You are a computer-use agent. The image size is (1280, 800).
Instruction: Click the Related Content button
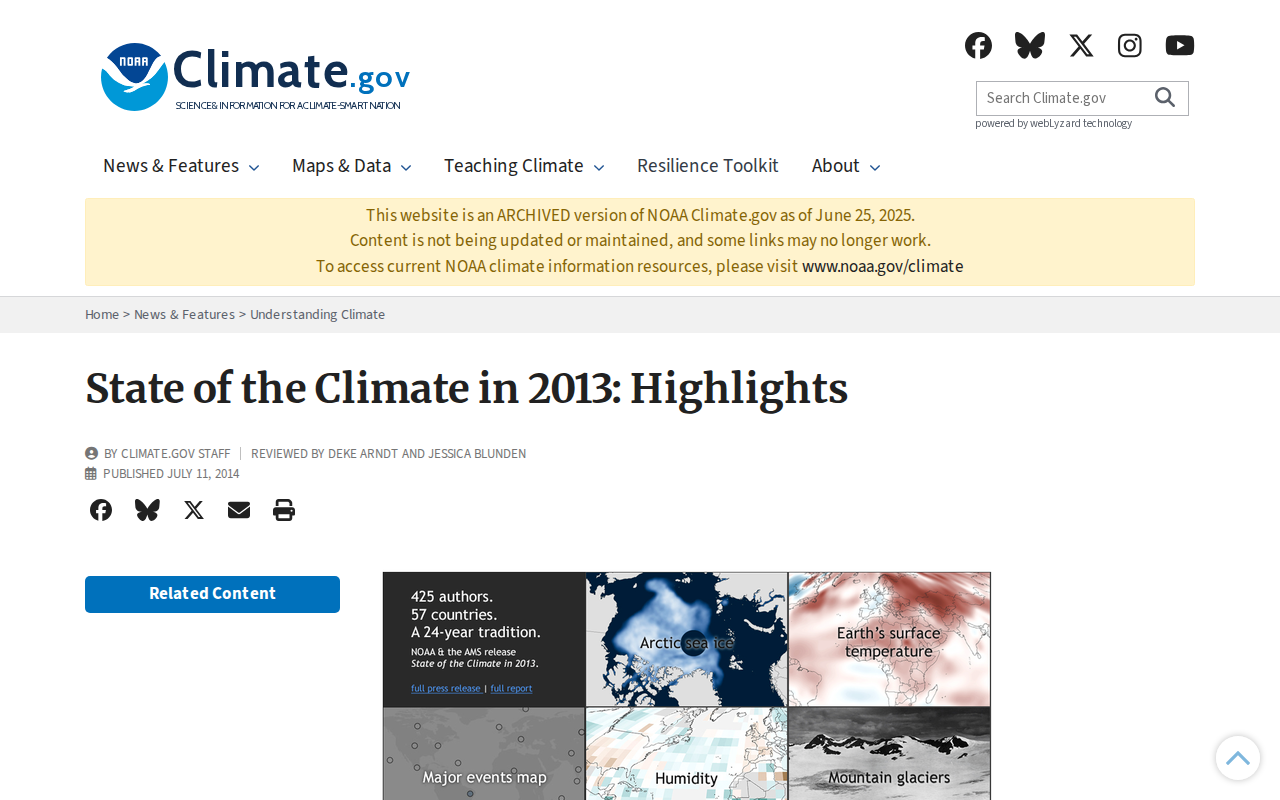click(212, 594)
